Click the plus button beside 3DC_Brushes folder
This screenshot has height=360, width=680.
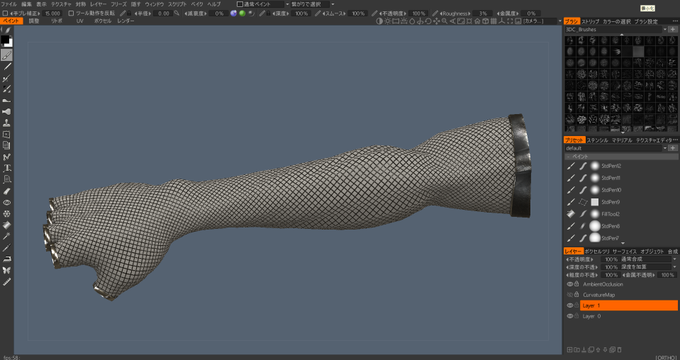673,29
